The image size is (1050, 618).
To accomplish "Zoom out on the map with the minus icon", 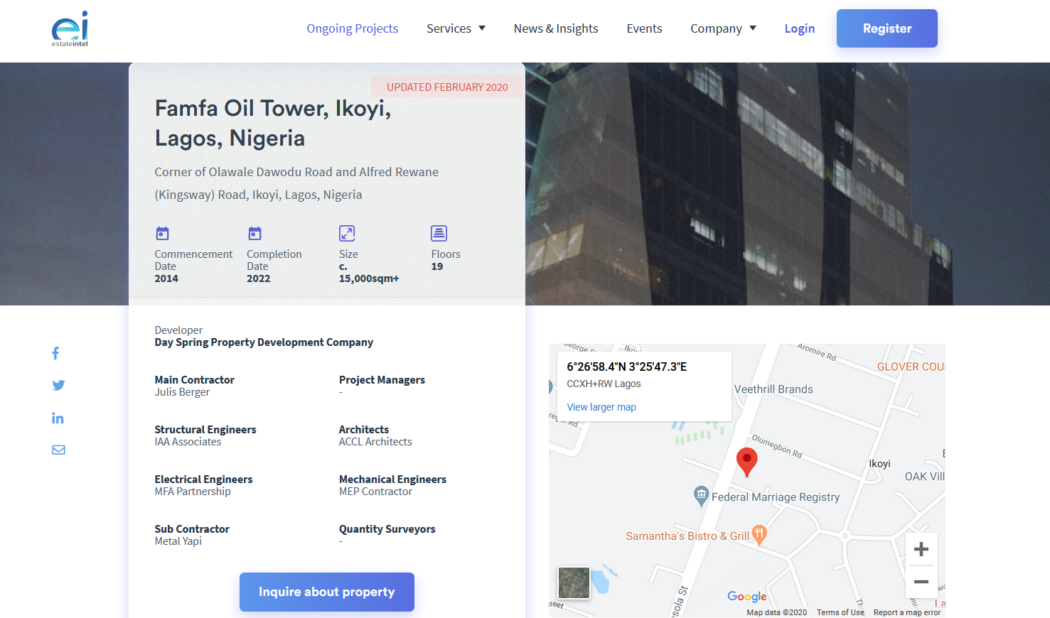I will point(921,581).
